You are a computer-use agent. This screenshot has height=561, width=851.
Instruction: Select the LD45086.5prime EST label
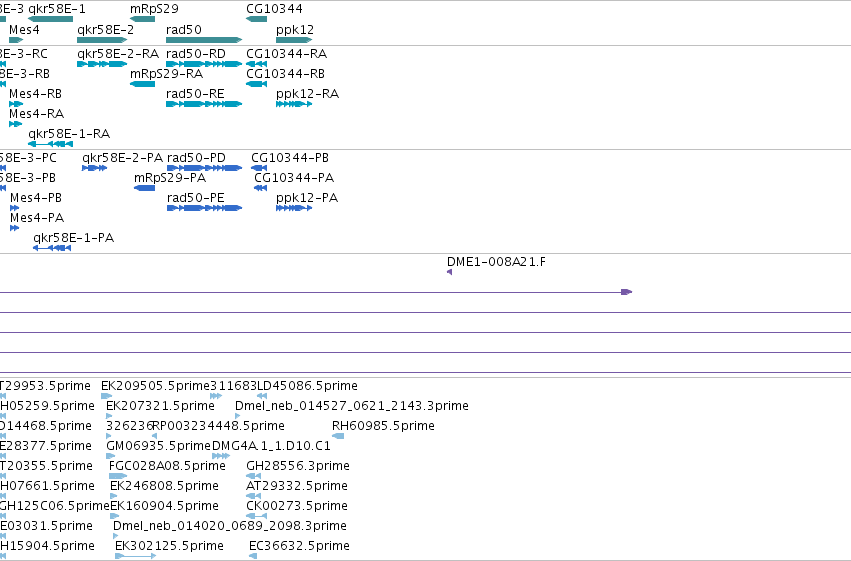click(x=308, y=386)
